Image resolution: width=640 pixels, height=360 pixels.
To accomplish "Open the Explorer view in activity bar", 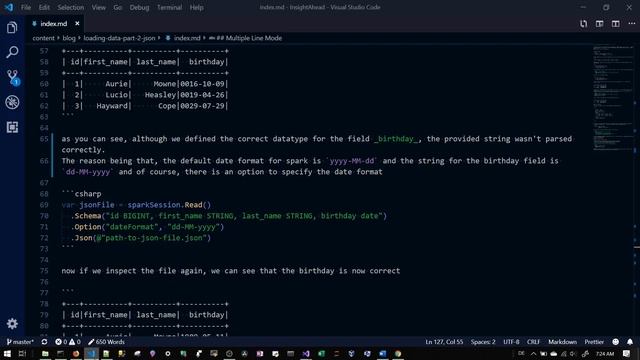I will click(12, 28).
